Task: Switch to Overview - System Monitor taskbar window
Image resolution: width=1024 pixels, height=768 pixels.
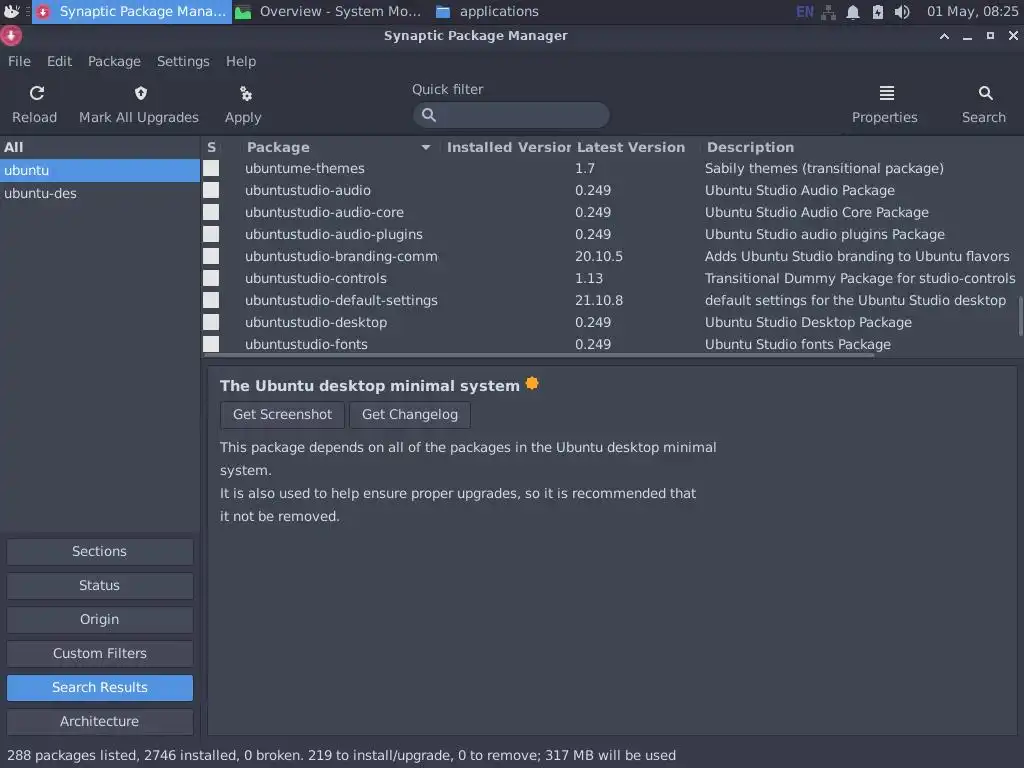Action: [x=328, y=12]
